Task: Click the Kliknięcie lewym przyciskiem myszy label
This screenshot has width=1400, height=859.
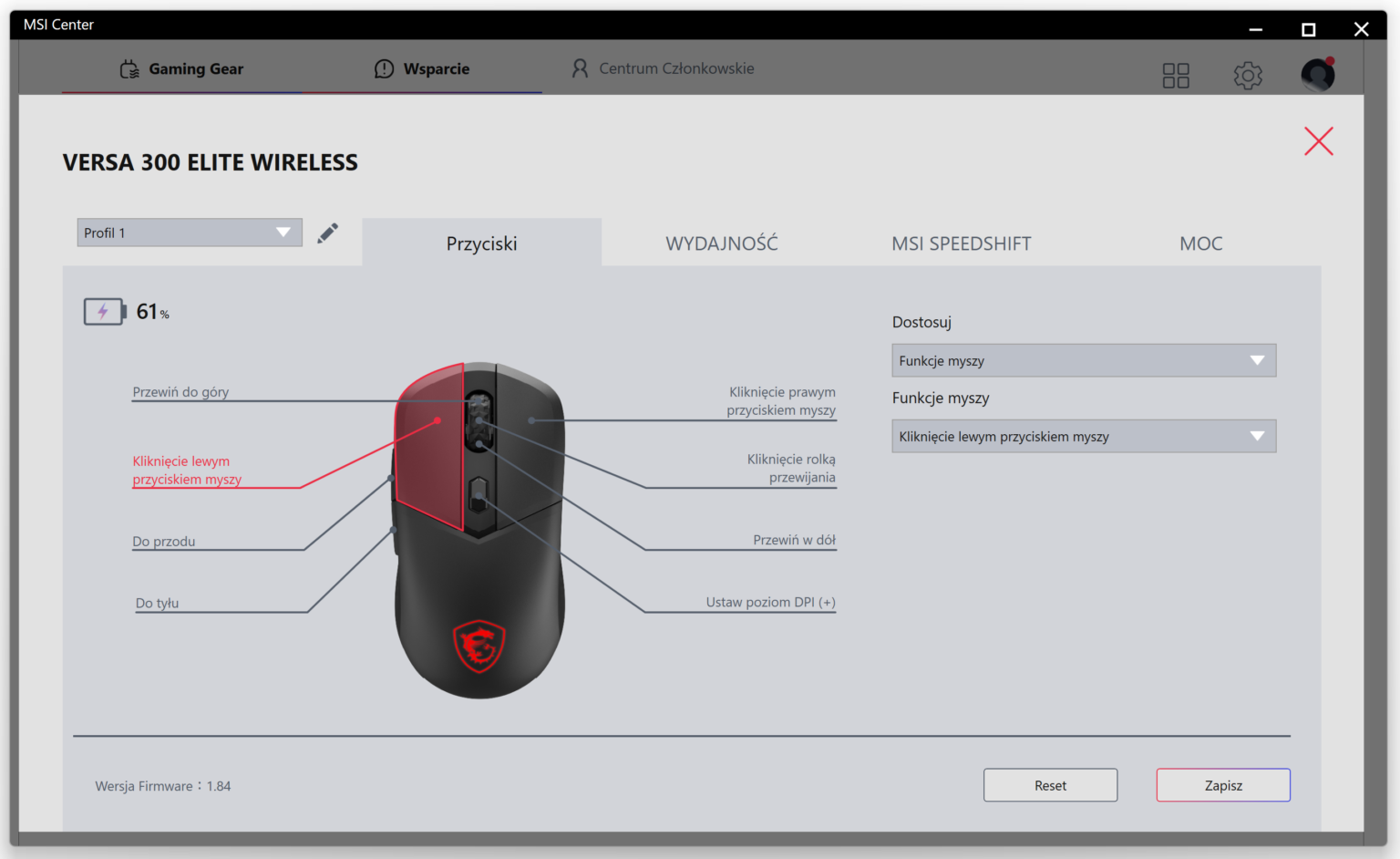Action: pyautogui.click(x=189, y=470)
